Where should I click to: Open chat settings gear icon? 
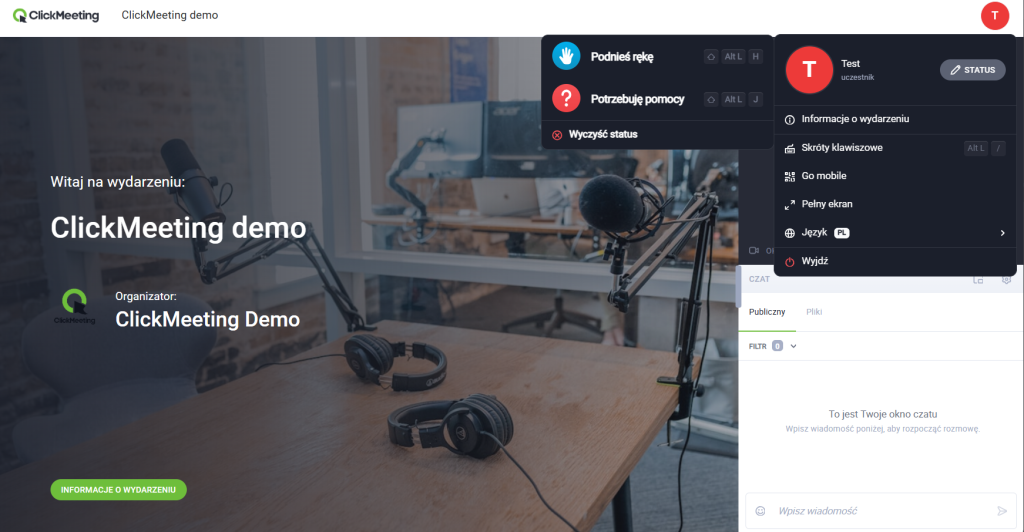click(x=1007, y=280)
